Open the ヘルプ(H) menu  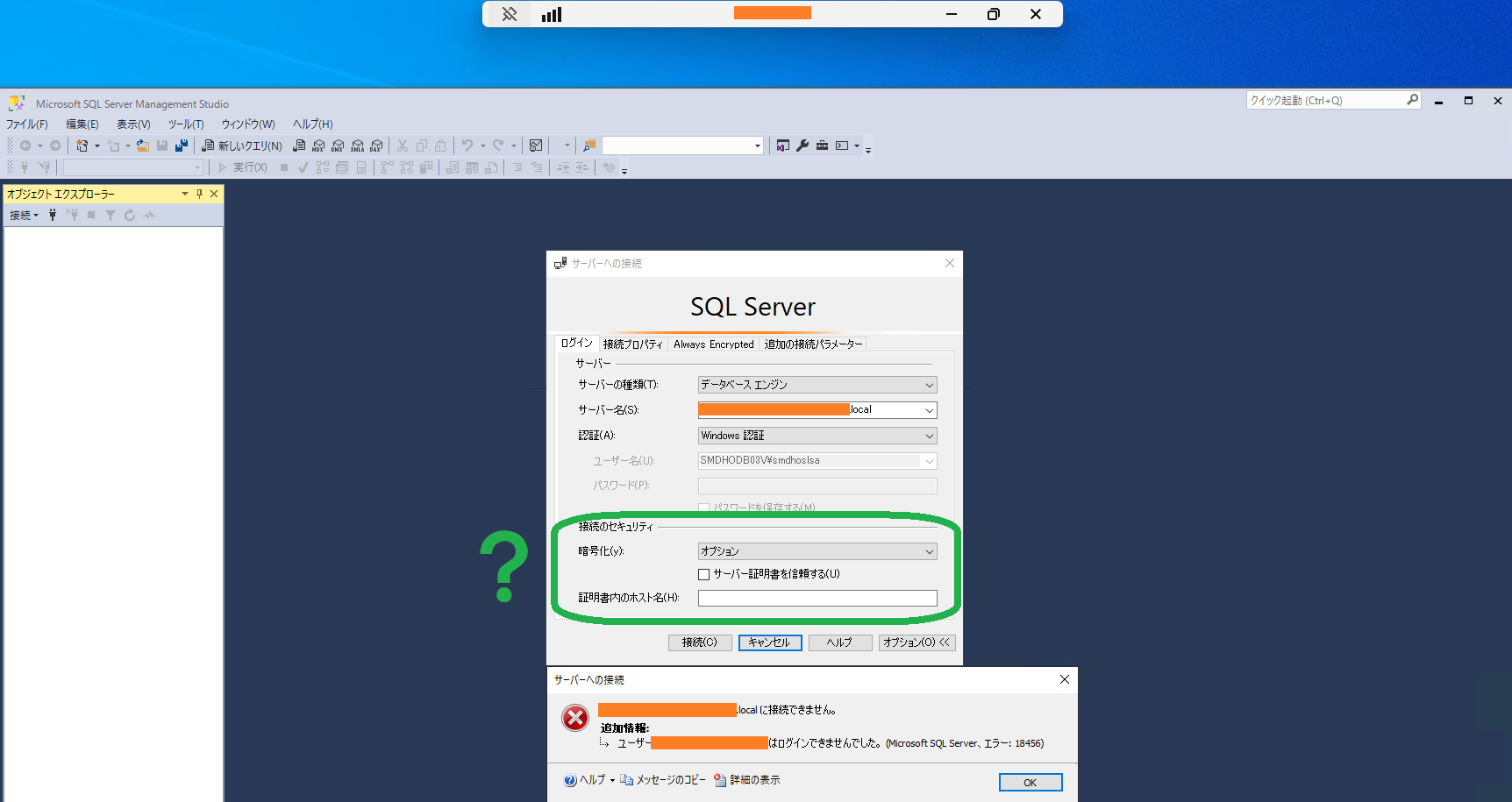313,124
